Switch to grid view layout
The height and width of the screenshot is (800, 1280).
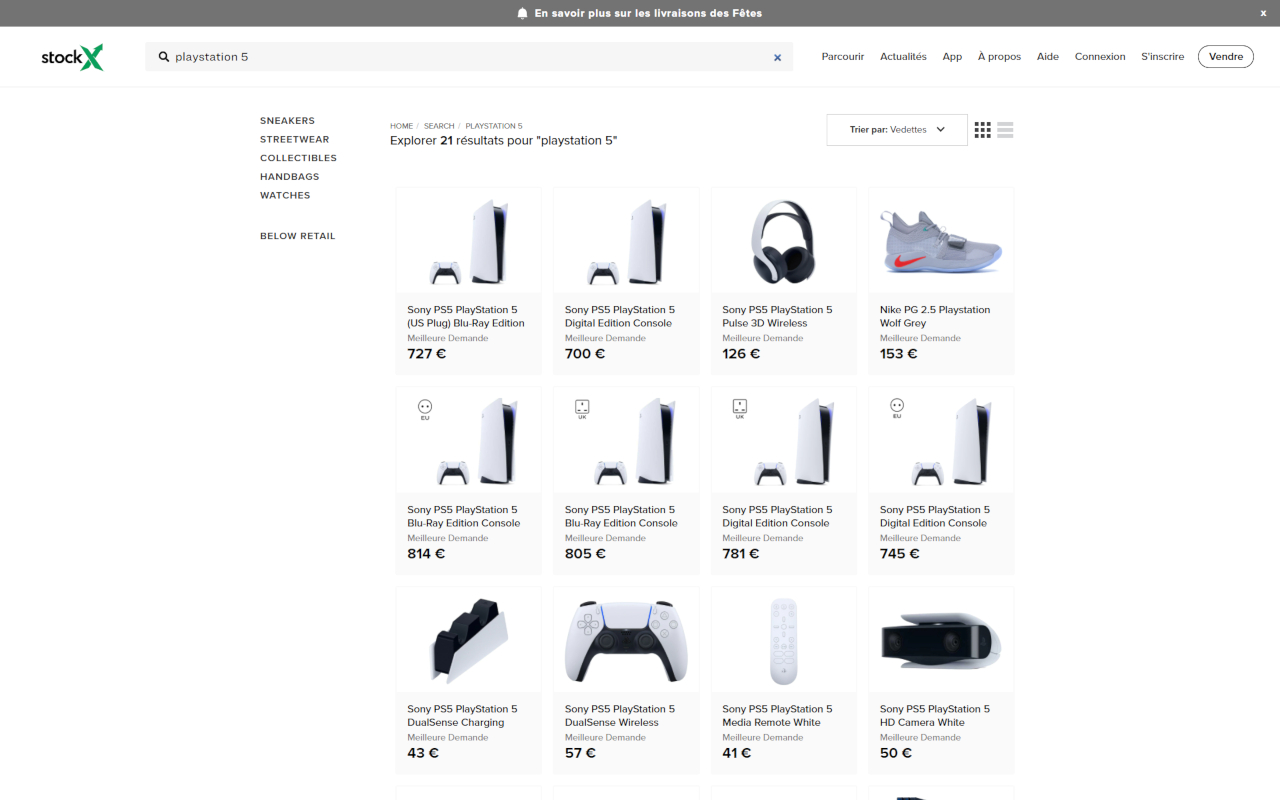pos(983,130)
